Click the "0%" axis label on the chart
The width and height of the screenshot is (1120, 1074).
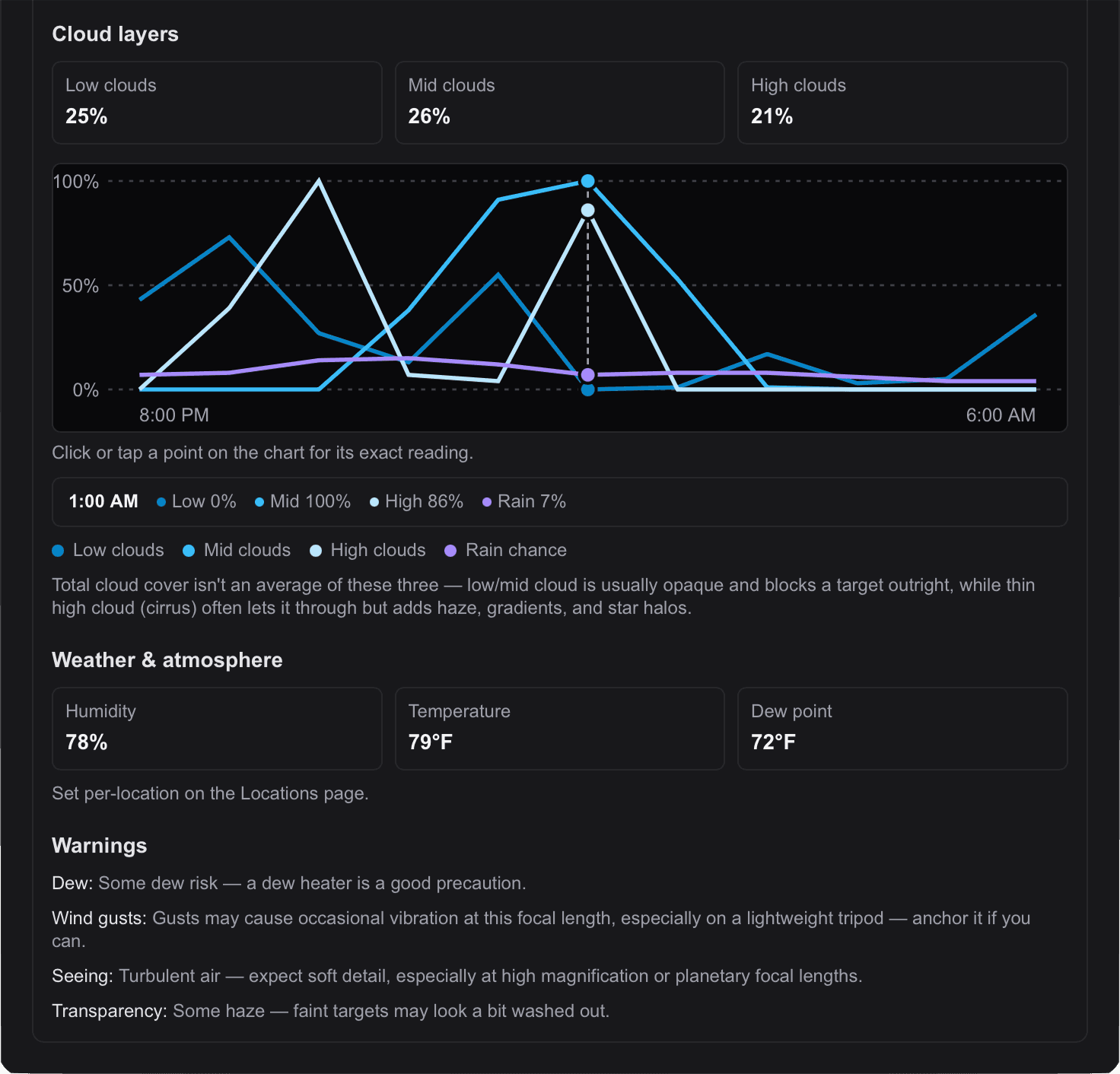click(86, 390)
